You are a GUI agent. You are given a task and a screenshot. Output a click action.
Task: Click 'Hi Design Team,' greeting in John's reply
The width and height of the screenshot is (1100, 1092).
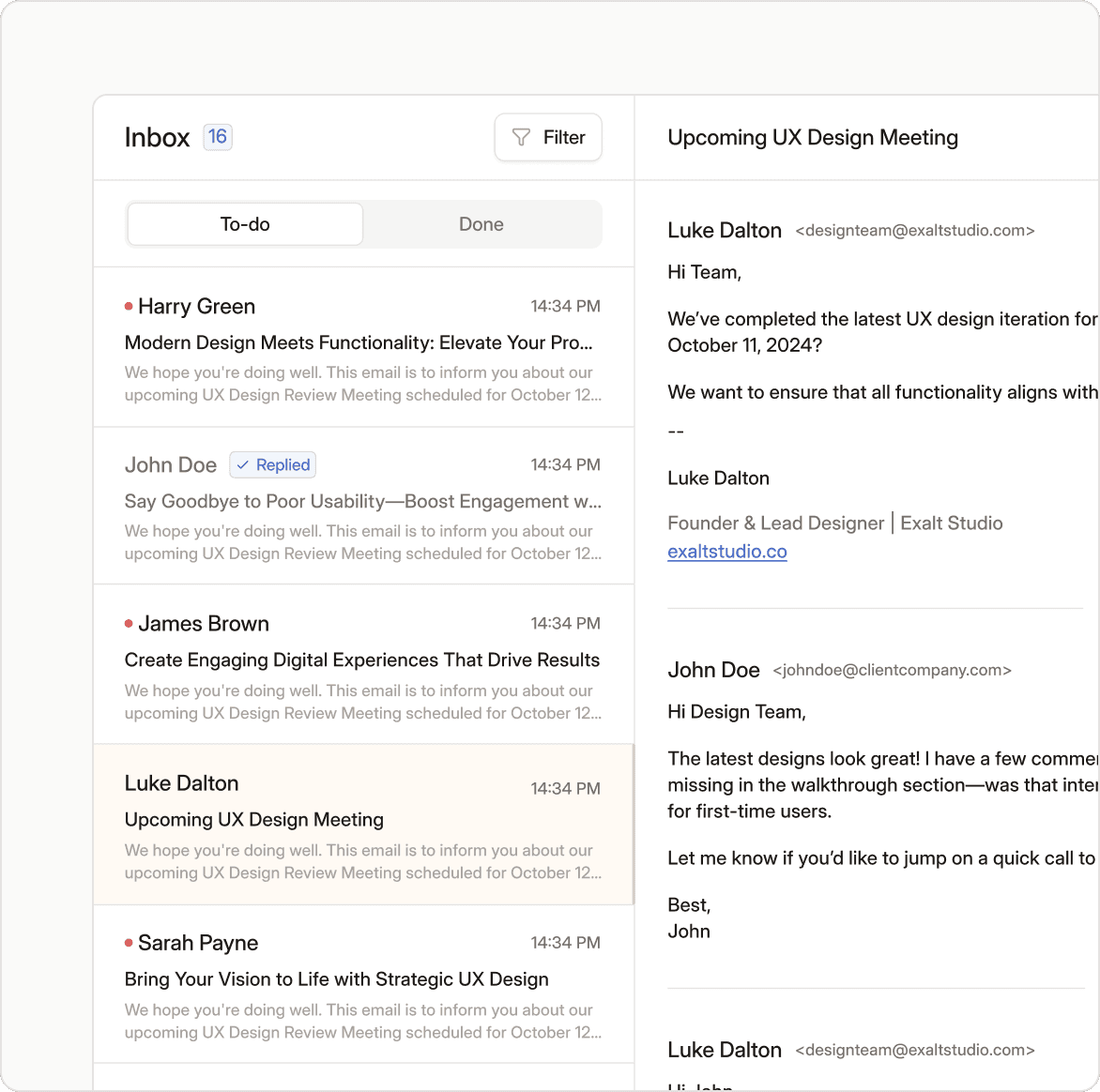click(x=737, y=712)
